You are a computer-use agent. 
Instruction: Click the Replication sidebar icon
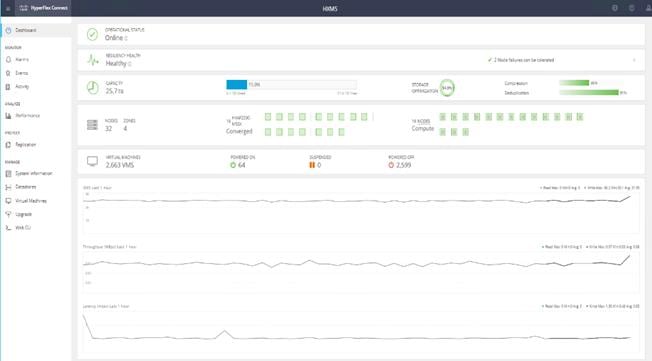coord(8,145)
